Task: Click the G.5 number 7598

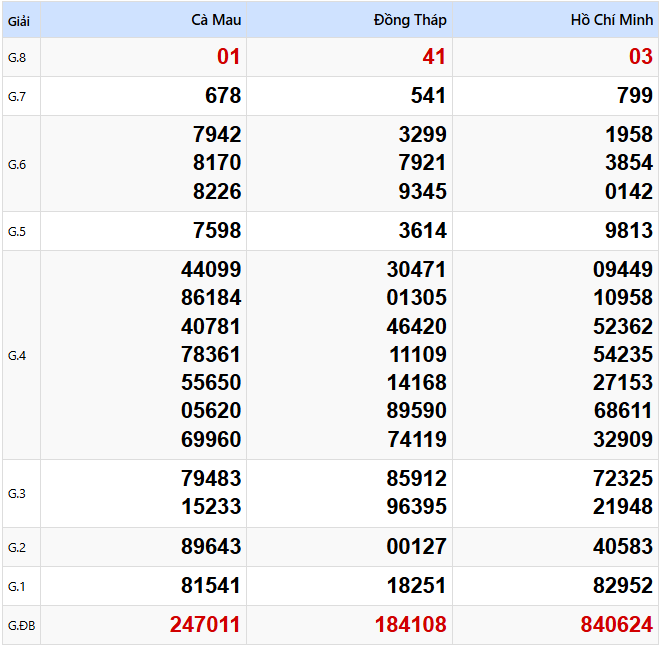Action: pos(217,231)
